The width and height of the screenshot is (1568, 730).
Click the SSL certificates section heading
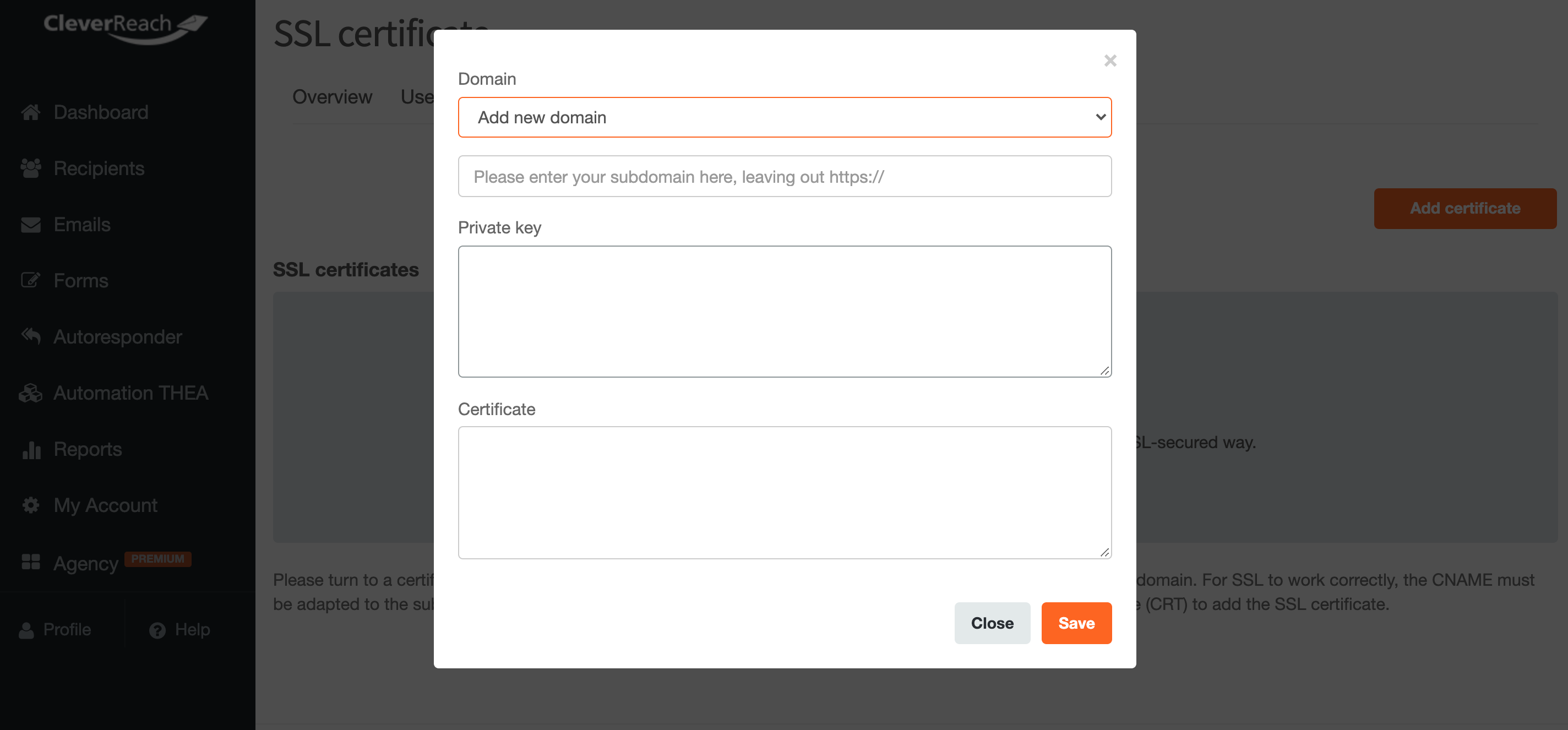(x=346, y=270)
